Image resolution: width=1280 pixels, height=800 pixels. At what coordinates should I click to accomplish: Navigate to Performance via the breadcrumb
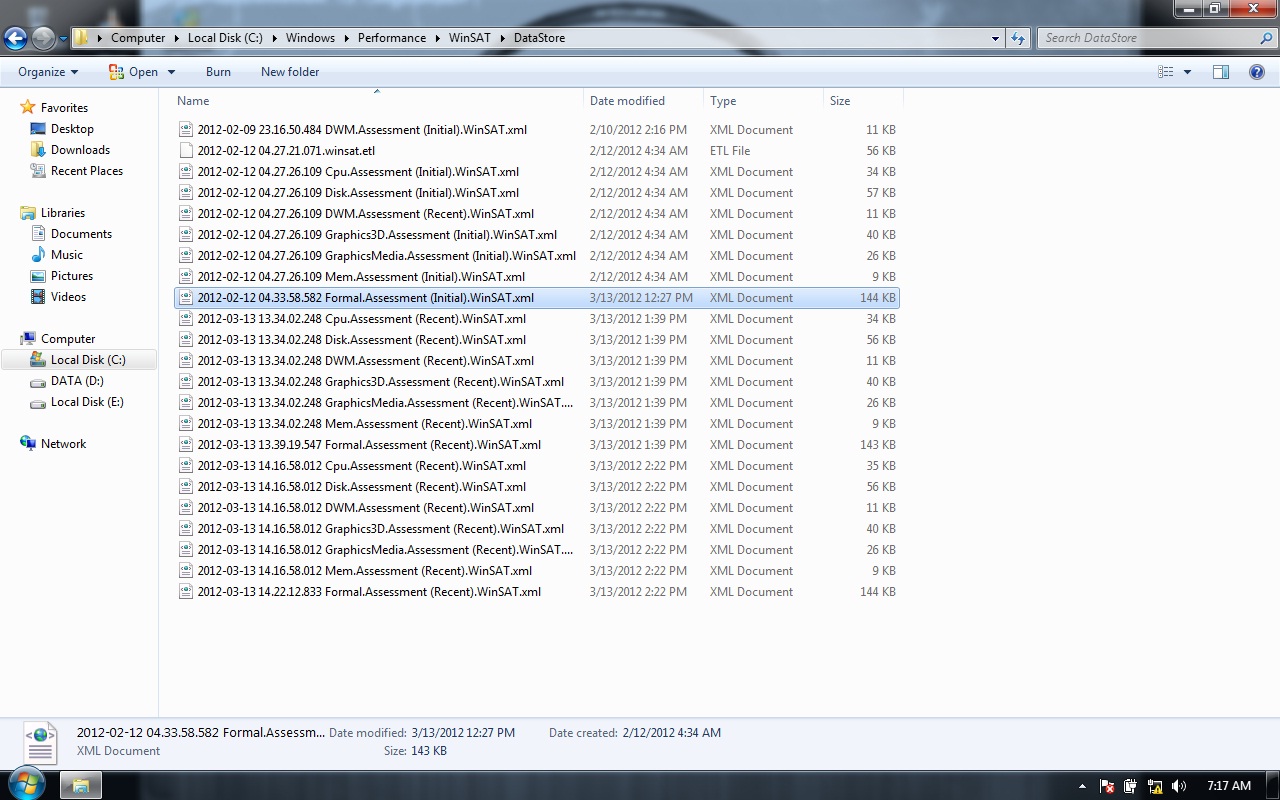tap(391, 37)
